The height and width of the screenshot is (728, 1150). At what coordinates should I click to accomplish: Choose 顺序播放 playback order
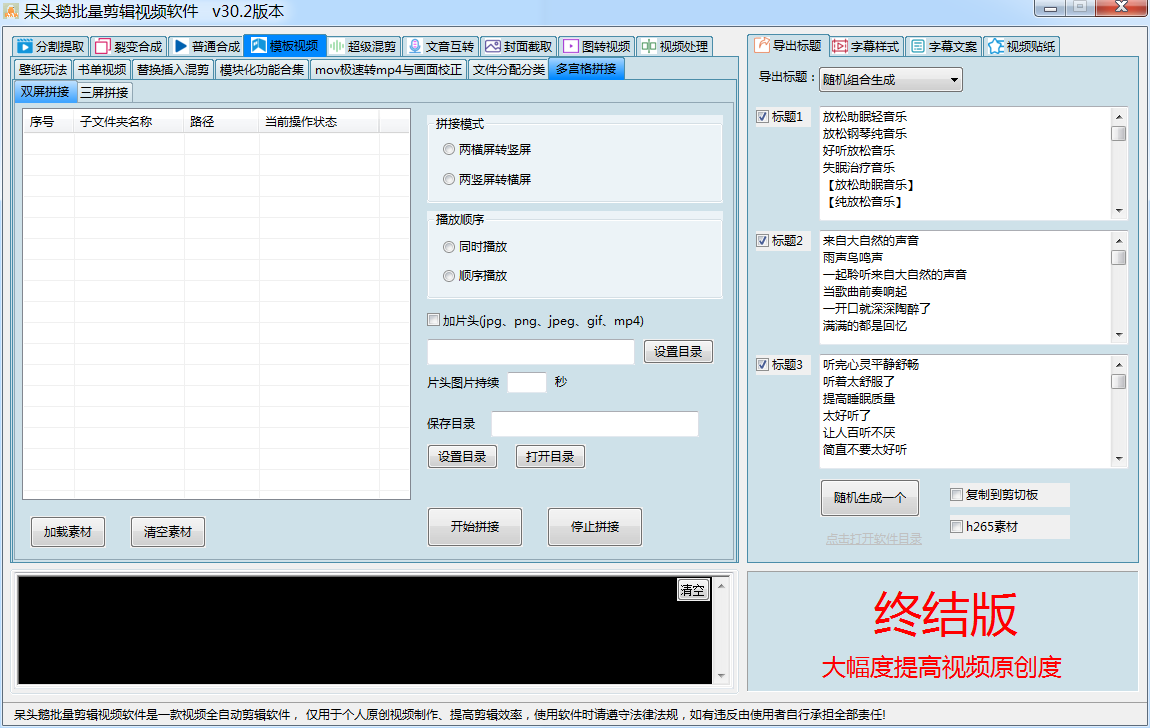(449, 276)
